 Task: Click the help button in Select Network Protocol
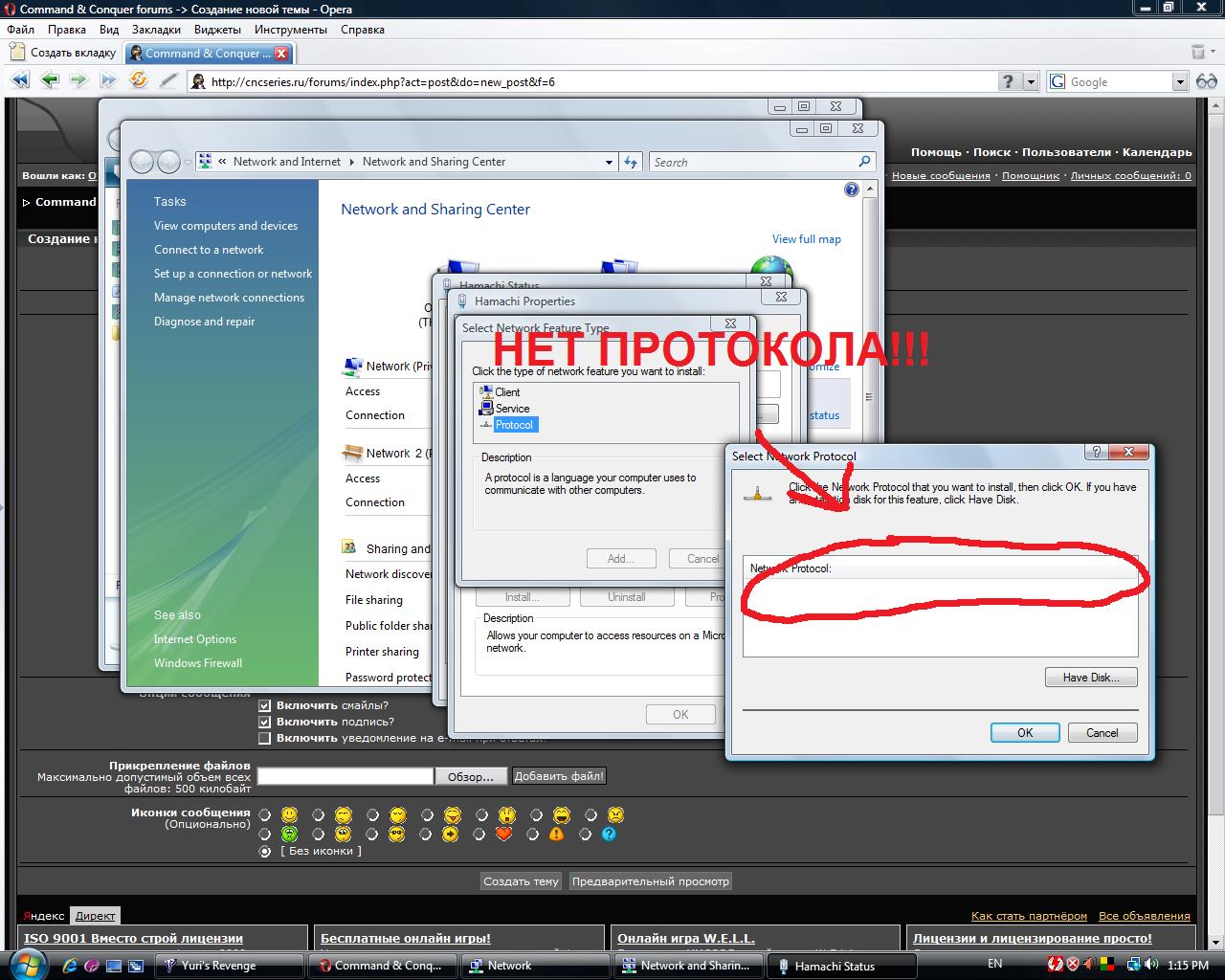click(x=1097, y=453)
